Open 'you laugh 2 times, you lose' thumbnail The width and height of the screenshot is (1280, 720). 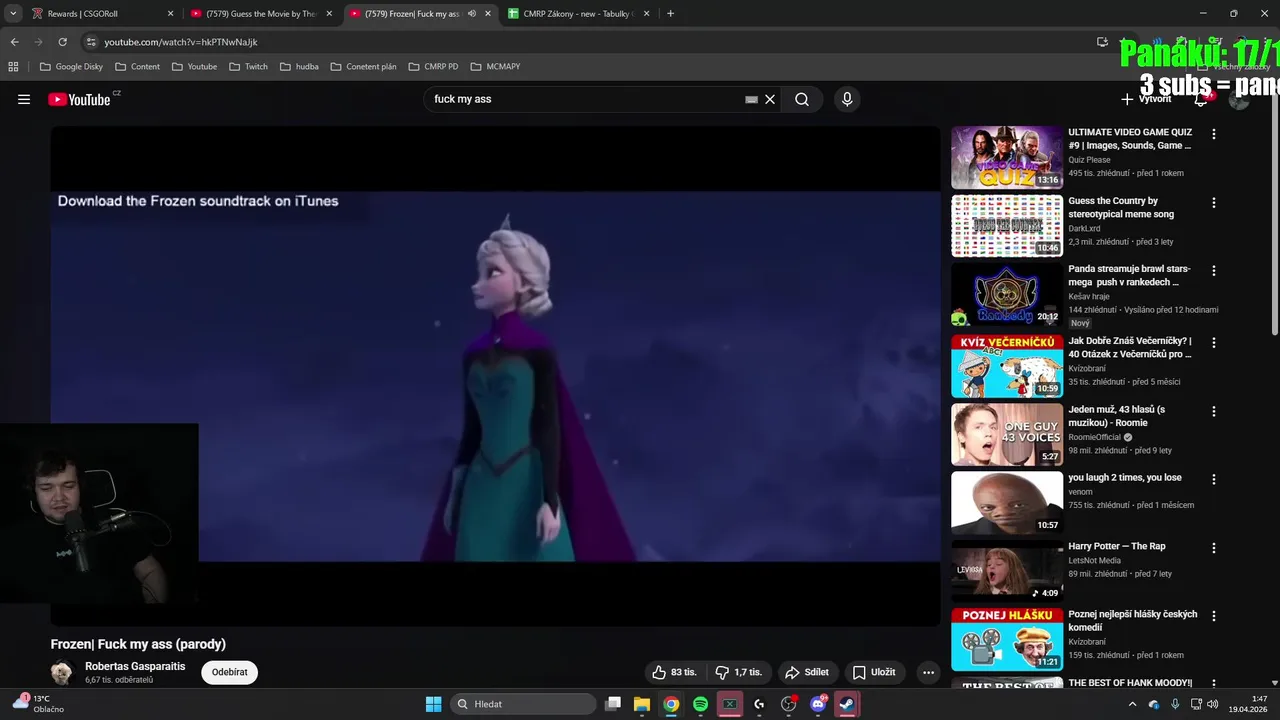[x=1006, y=502]
